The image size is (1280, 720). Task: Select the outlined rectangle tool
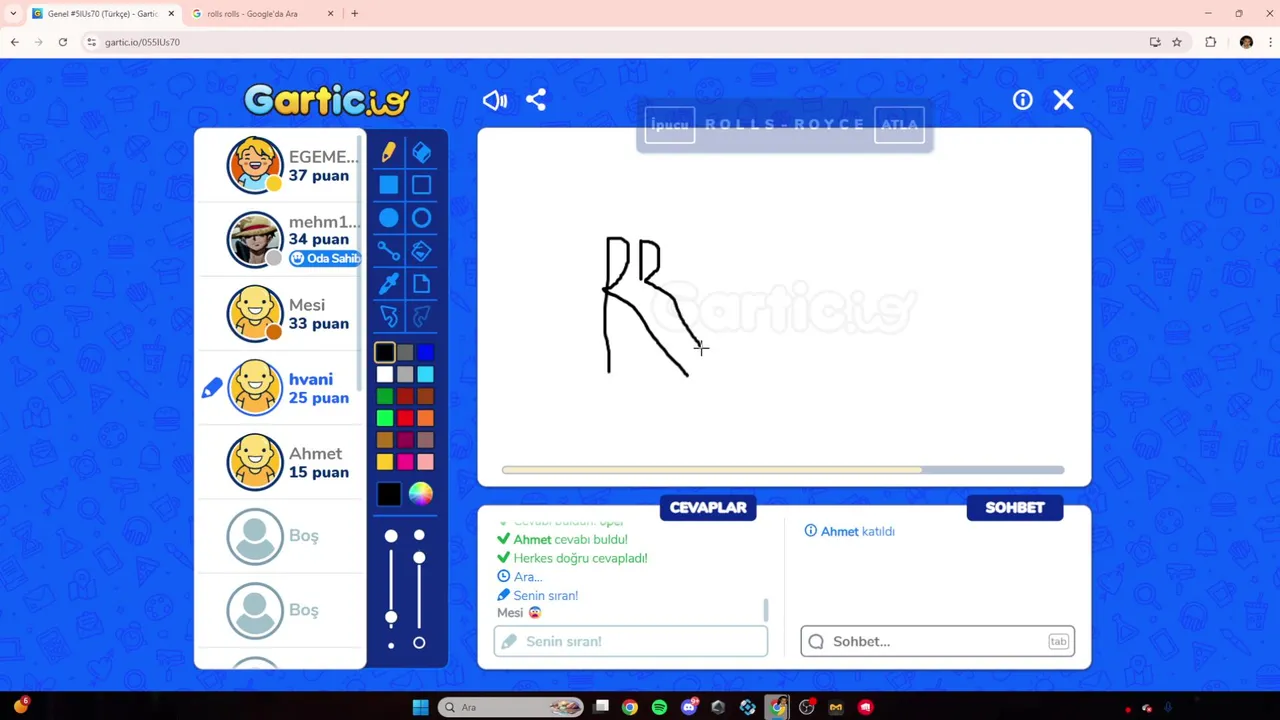click(x=421, y=185)
